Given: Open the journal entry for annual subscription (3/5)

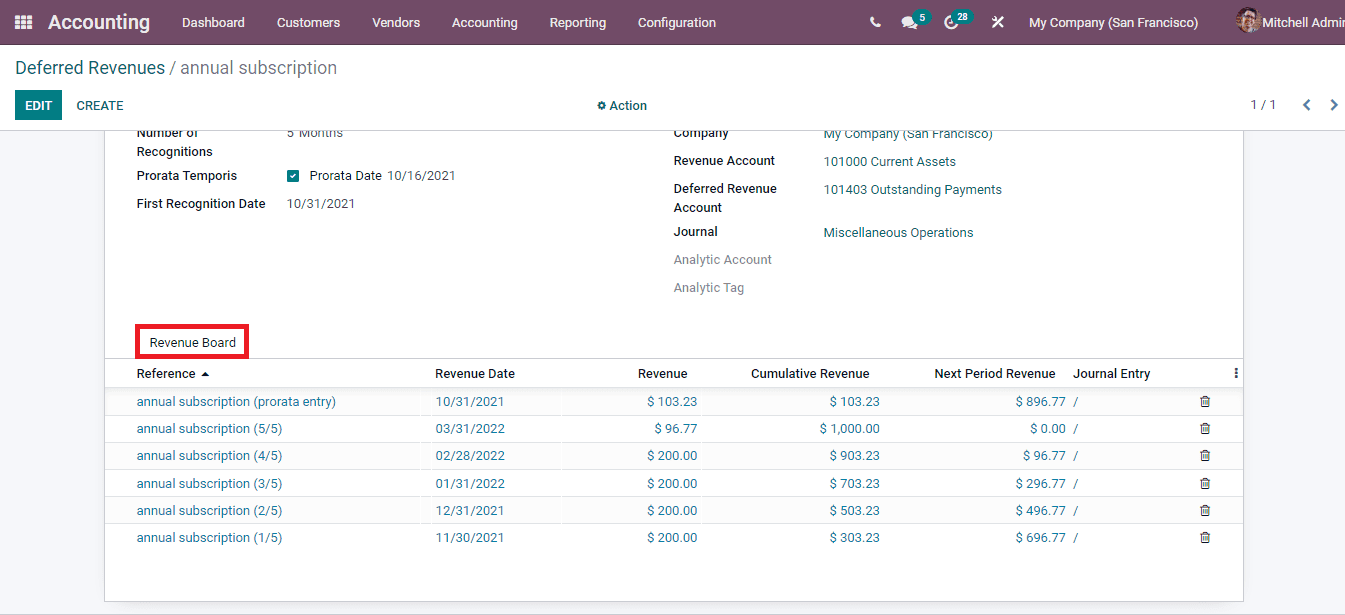Looking at the screenshot, I should pyautogui.click(x=1074, y=482).
